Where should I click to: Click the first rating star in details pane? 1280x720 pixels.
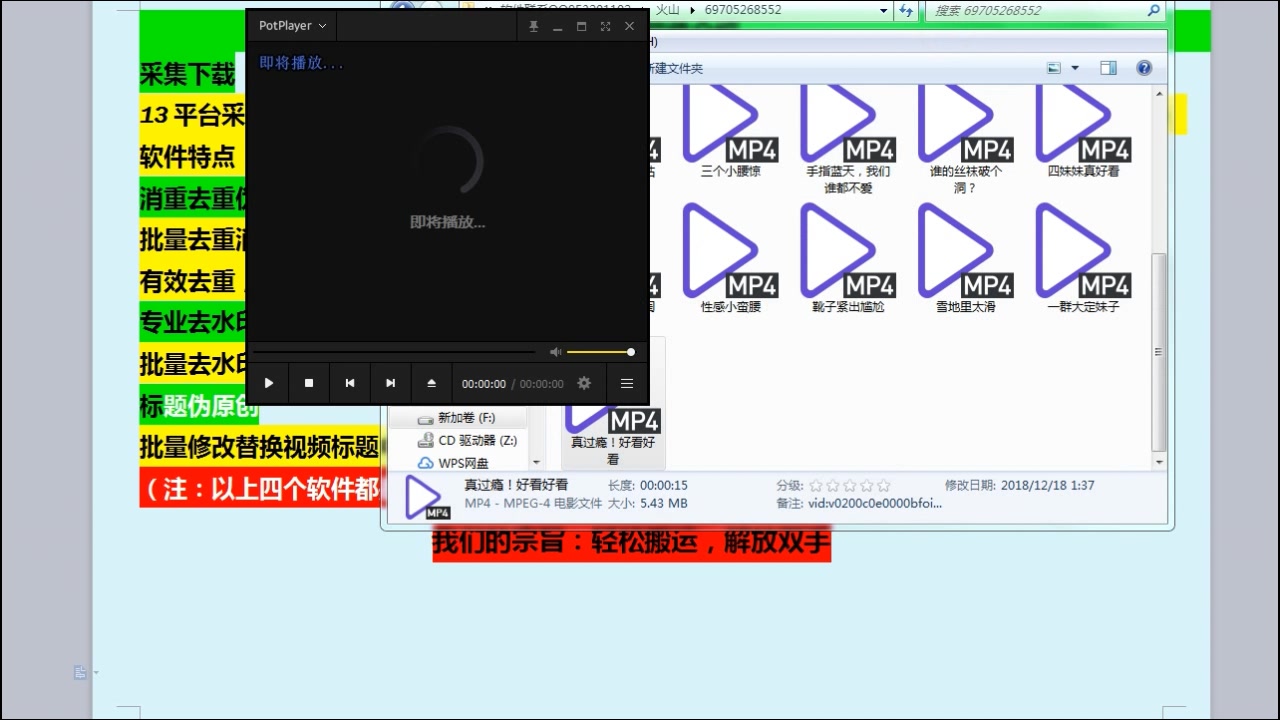coord(815,485)
